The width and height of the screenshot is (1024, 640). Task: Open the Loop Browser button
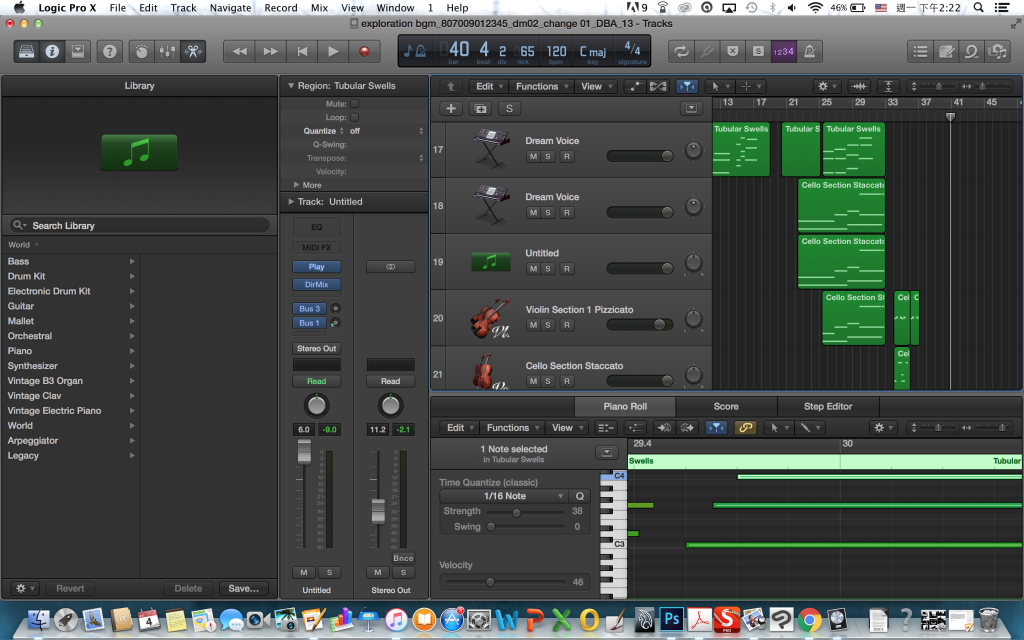(972, 51)
